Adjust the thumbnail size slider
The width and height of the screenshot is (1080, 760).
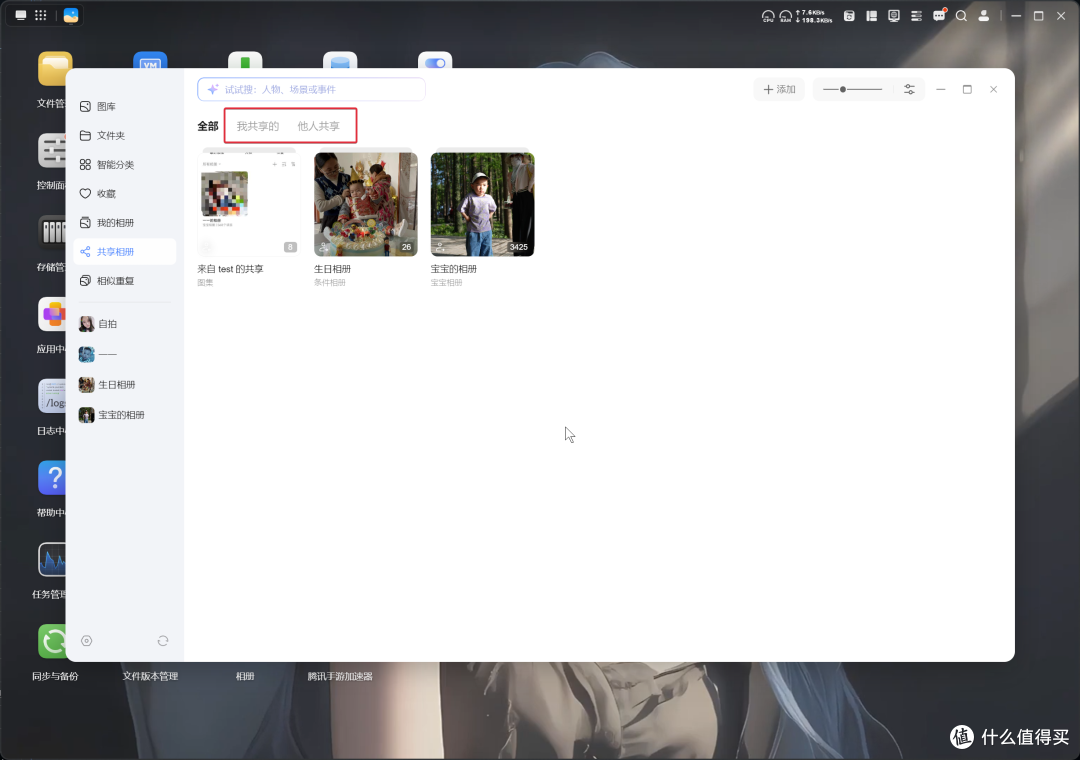(852, 90)
